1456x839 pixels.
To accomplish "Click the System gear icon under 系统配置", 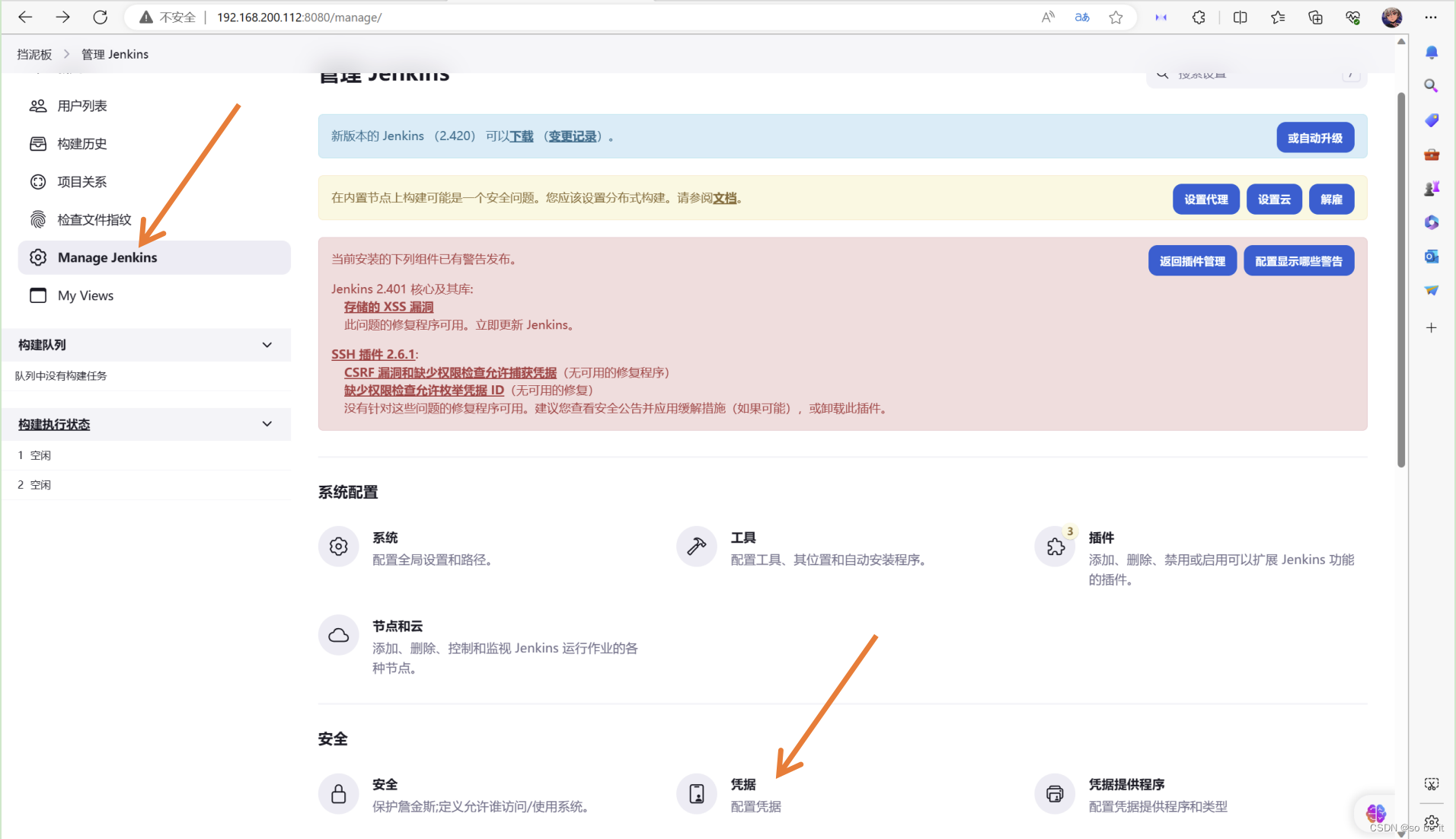I will [x=338, y=546].
